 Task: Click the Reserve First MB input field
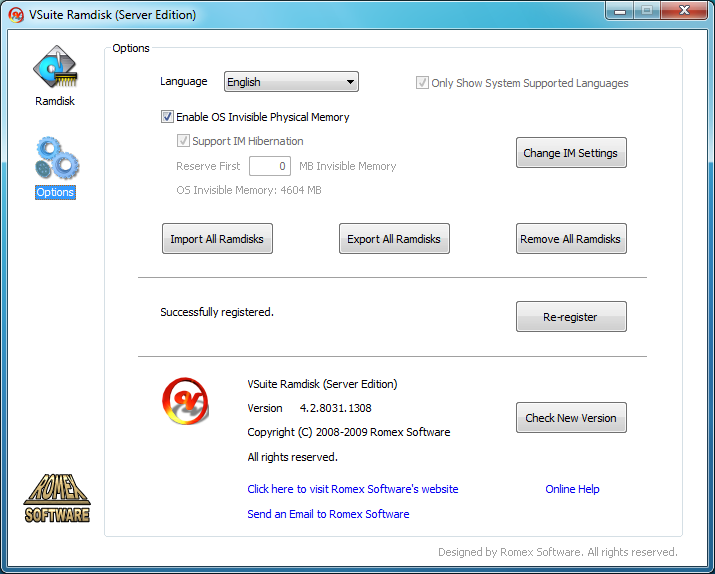pyautogui.click(x=270, y=166)
